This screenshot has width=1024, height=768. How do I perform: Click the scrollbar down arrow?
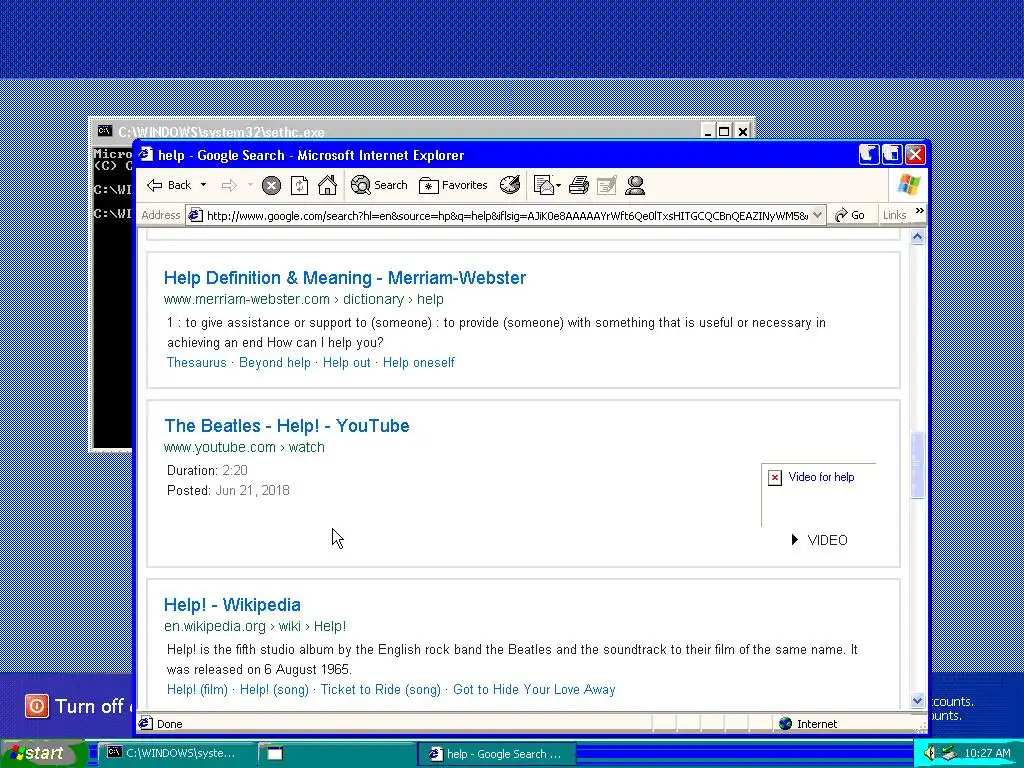coord(918,701)
